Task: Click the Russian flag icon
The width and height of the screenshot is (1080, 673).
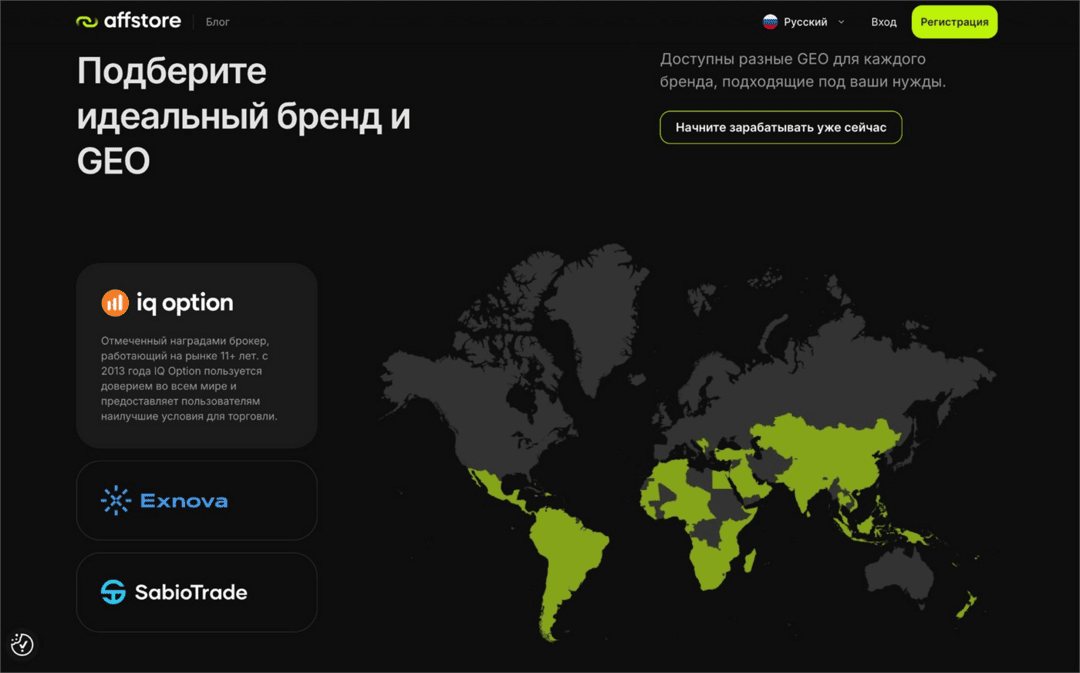Action: (770, 22)
